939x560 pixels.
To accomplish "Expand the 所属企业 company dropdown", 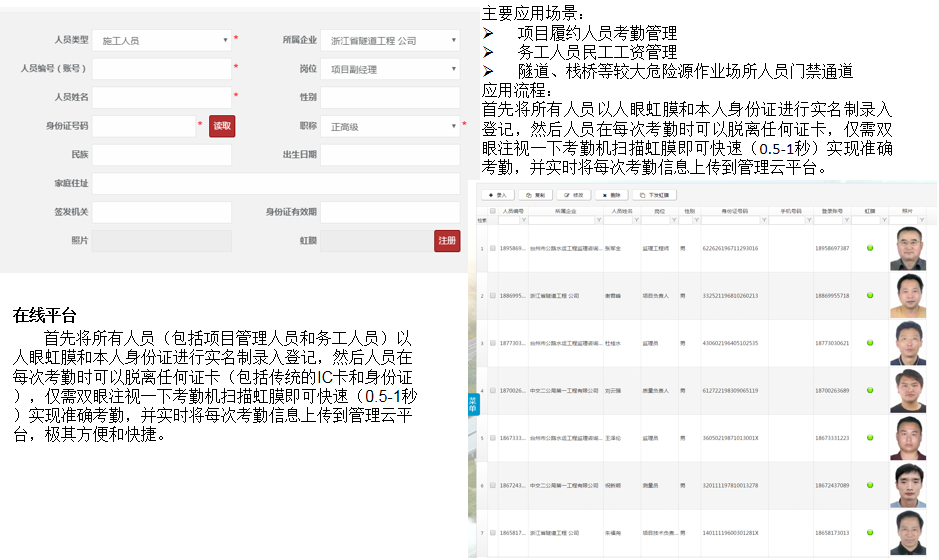I will [x=390, y=41].
